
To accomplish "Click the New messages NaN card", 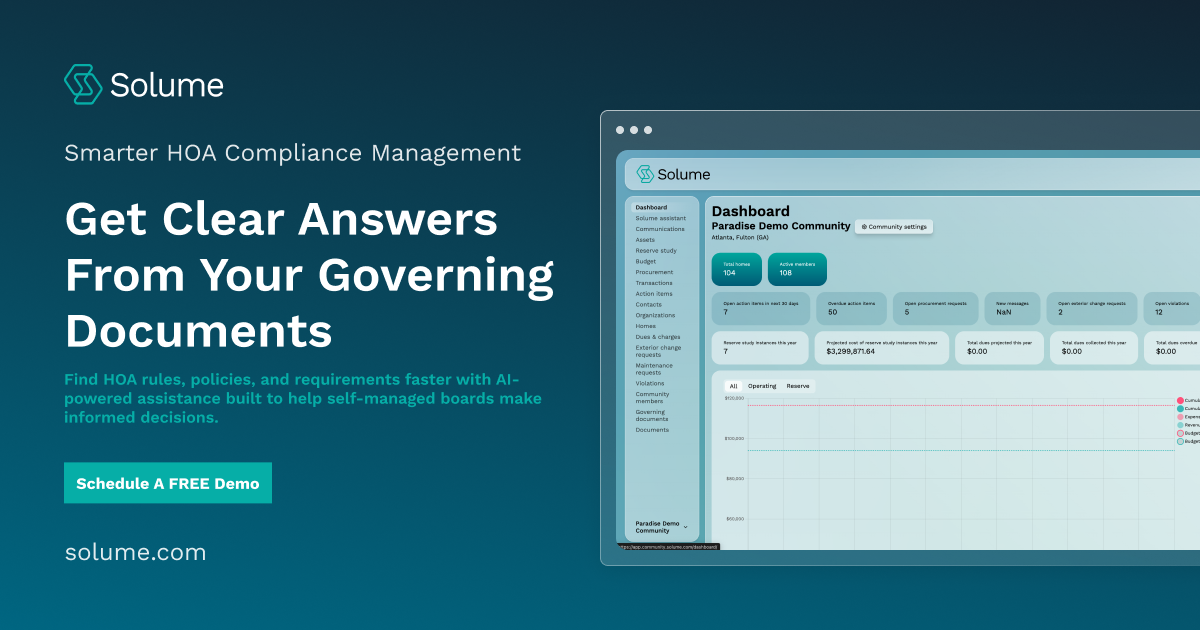I will [1013, 308].
